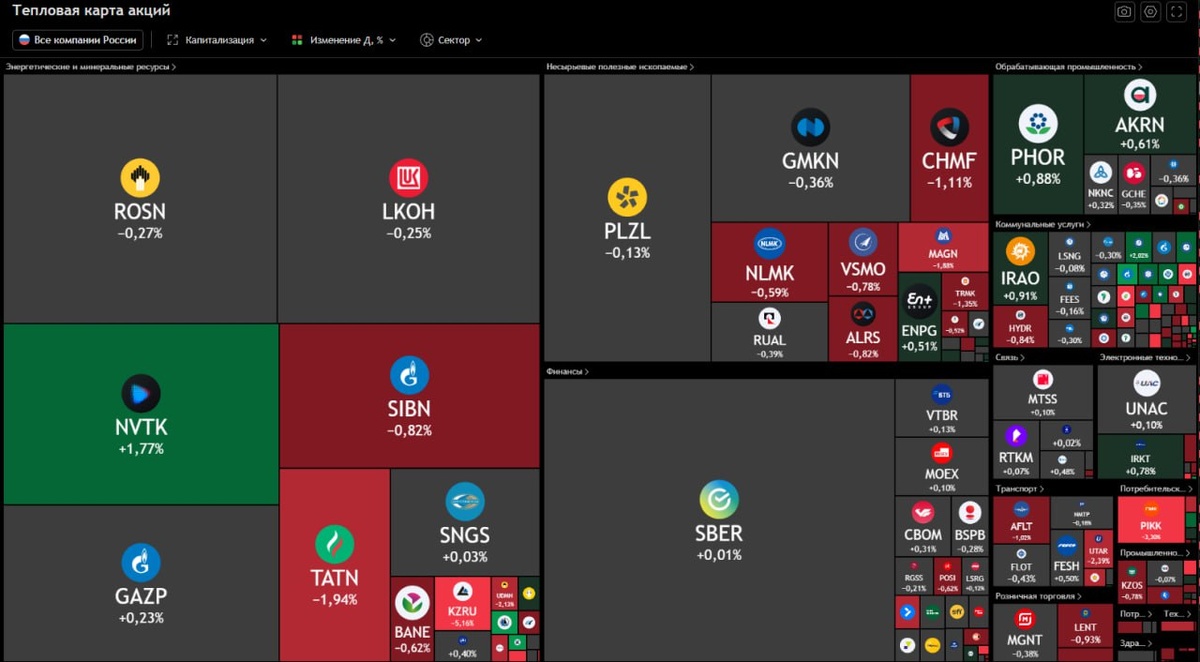Expand the Финансы sector header

click(x=568, y=371)
